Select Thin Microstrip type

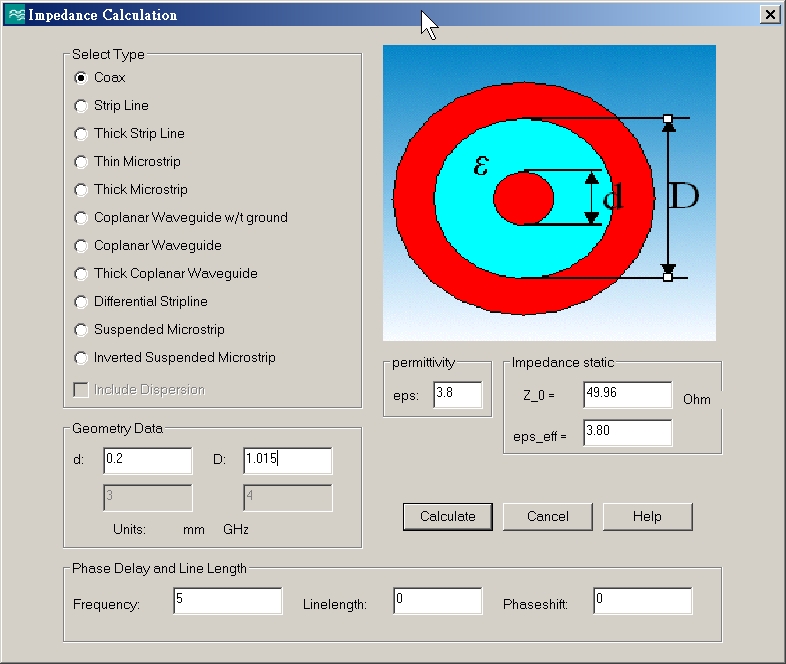[x=82, y=162]
